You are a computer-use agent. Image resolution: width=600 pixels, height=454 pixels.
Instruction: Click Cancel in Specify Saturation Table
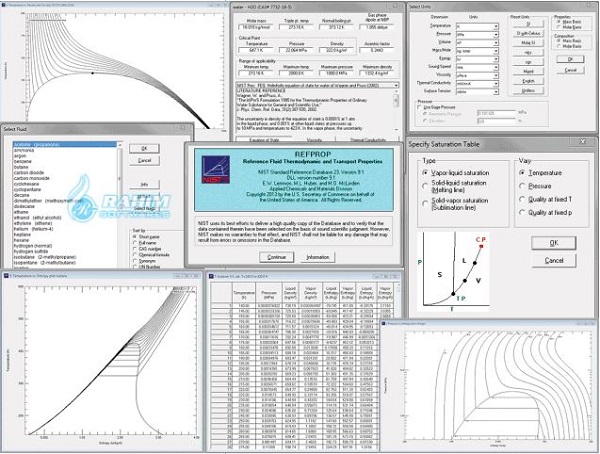pyautogui.click(x=553, y=260)
